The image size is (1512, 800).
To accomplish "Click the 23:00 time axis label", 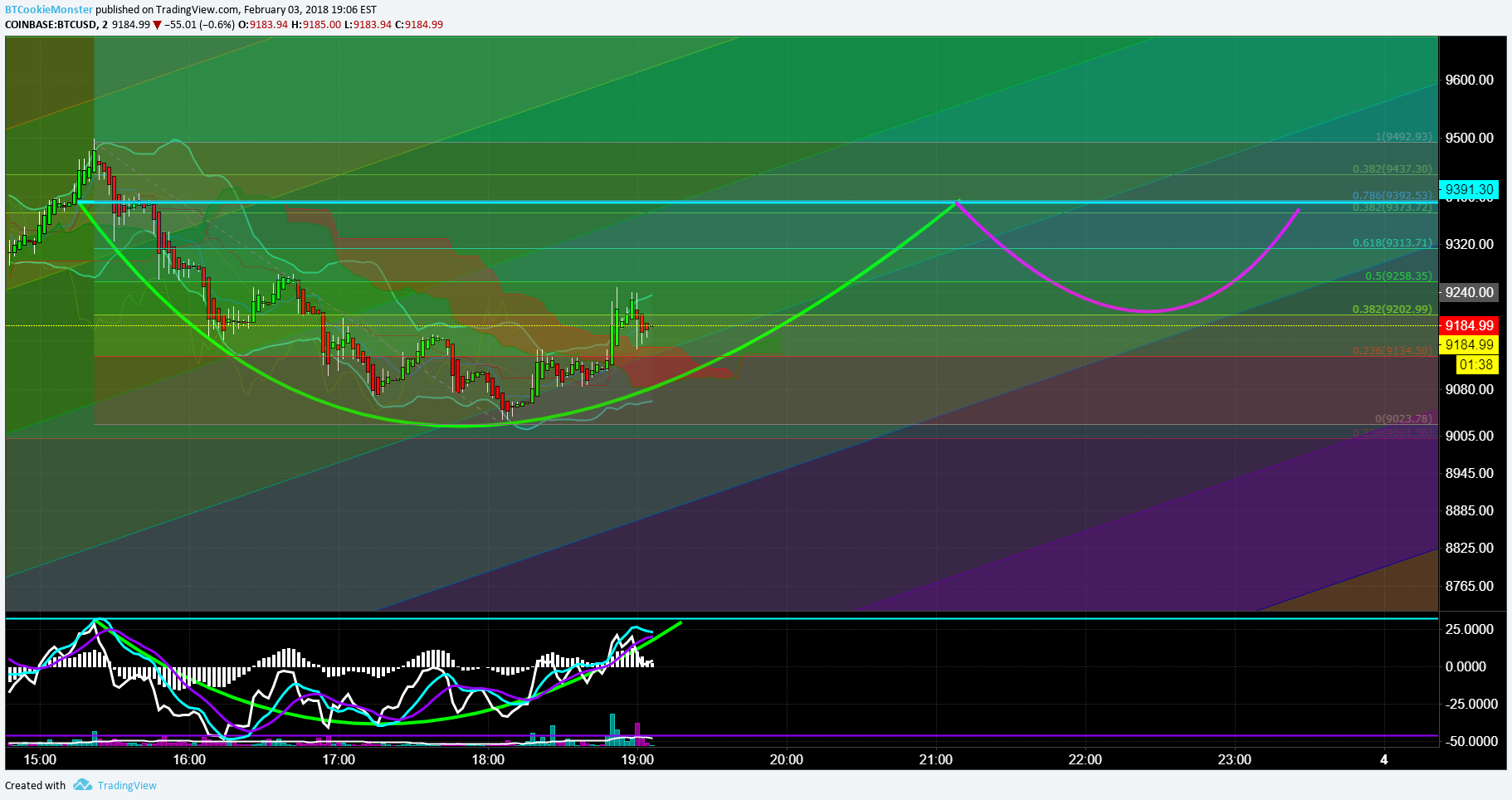I will tap(1235, 759).
